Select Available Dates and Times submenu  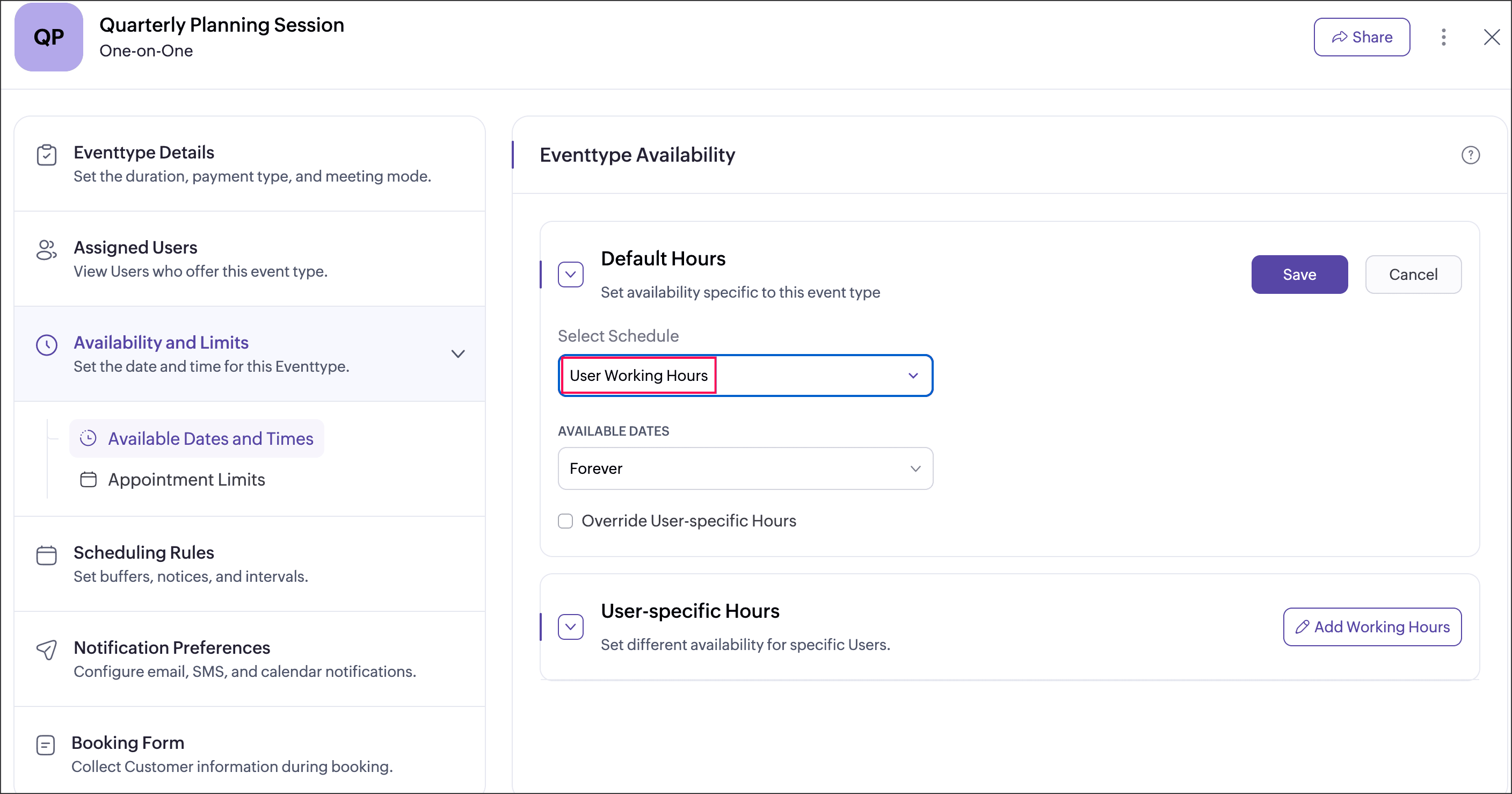[210, 439]
